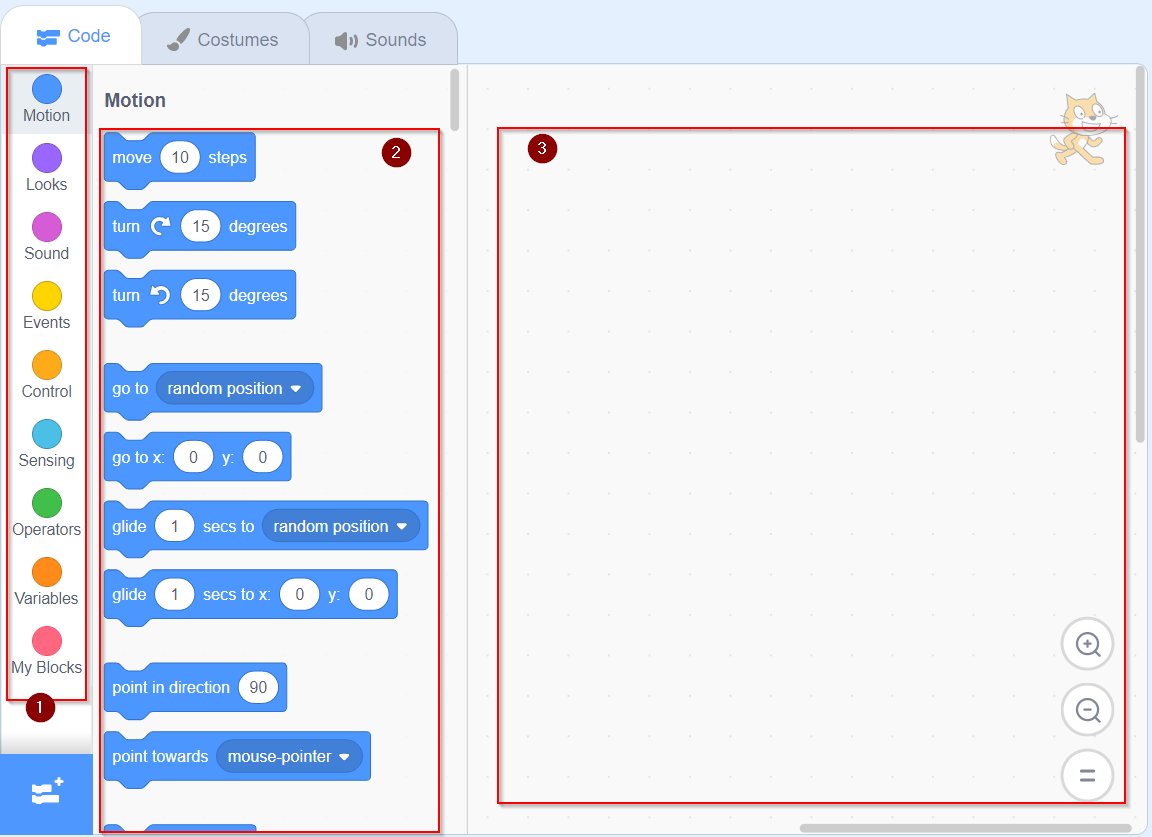Edit the degrees value in turn clockwise block
This screenshot has height=837, width=1152.
(x=200, y=226)
